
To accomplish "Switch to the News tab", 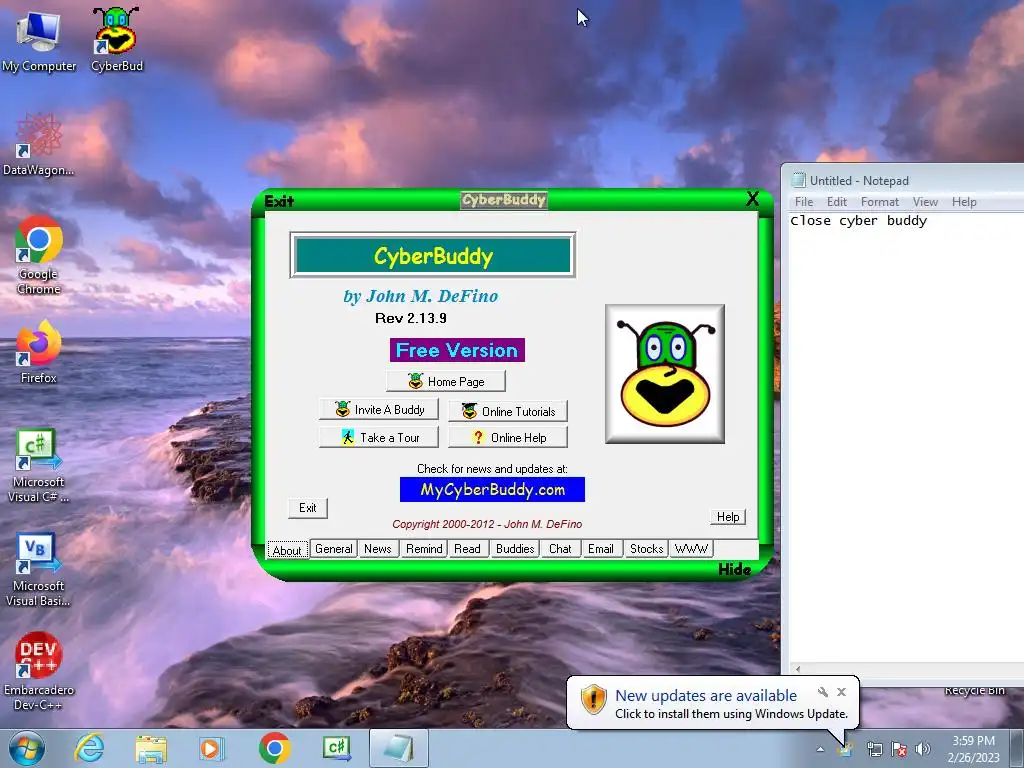I will (x=377, y=549).
